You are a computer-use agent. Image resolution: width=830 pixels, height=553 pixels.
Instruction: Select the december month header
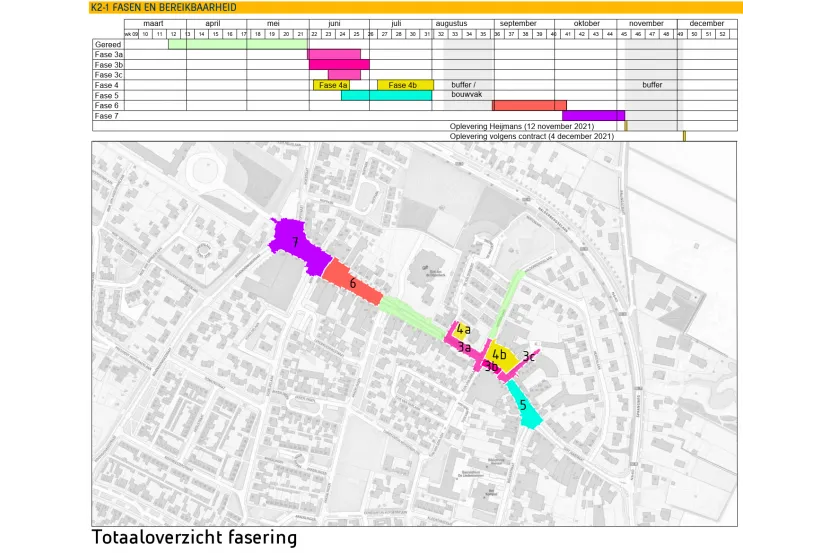pos(707,23)
